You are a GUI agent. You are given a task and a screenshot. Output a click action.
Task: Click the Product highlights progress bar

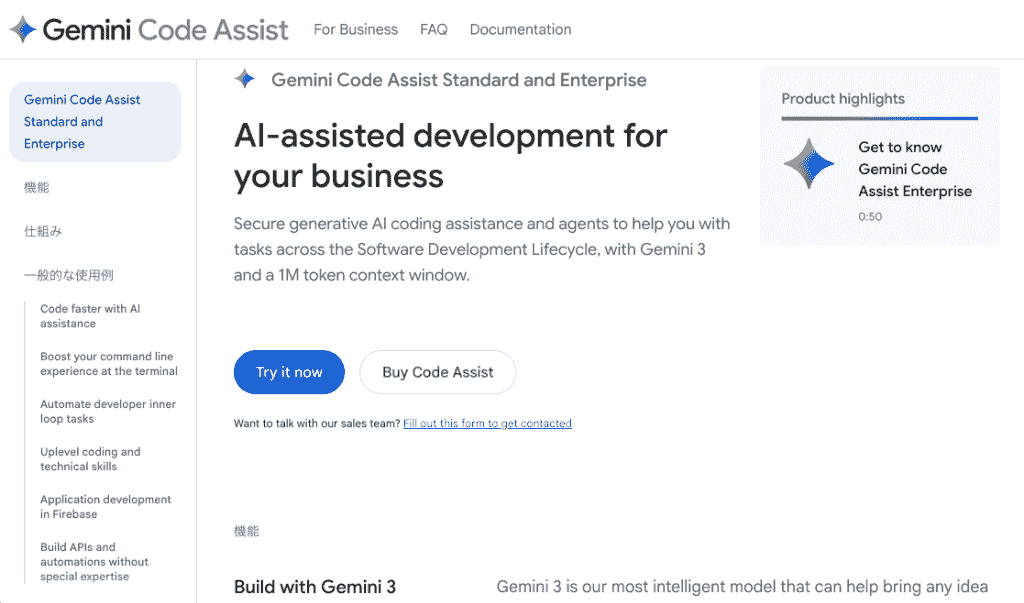[880, 118]
